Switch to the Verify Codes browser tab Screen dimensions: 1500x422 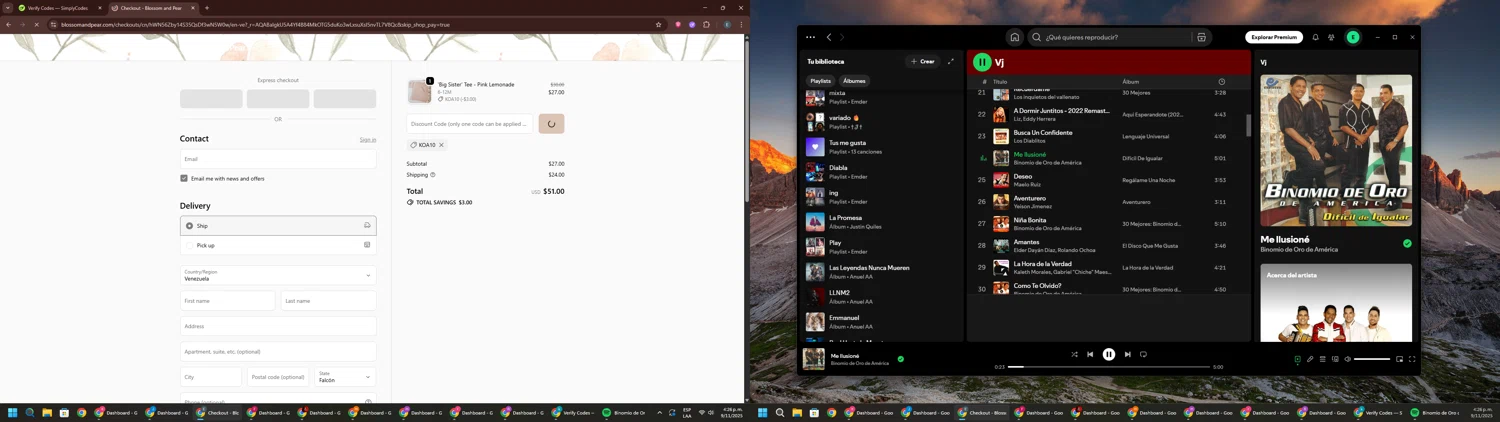57,8
